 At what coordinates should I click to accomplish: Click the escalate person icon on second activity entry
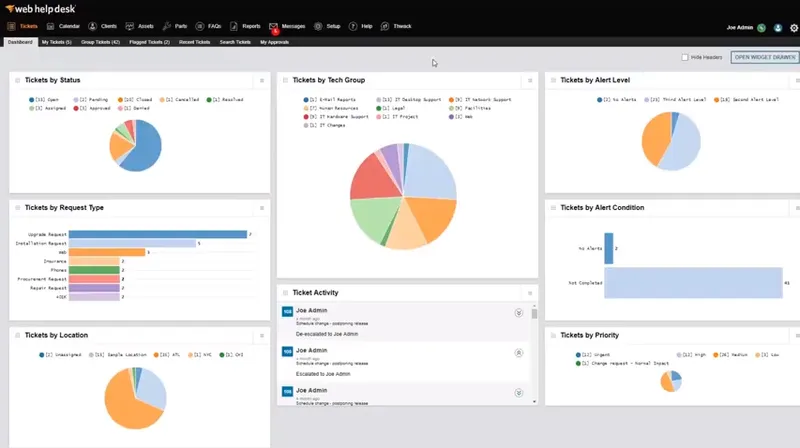pyautogui.click(x=518, y=353)
